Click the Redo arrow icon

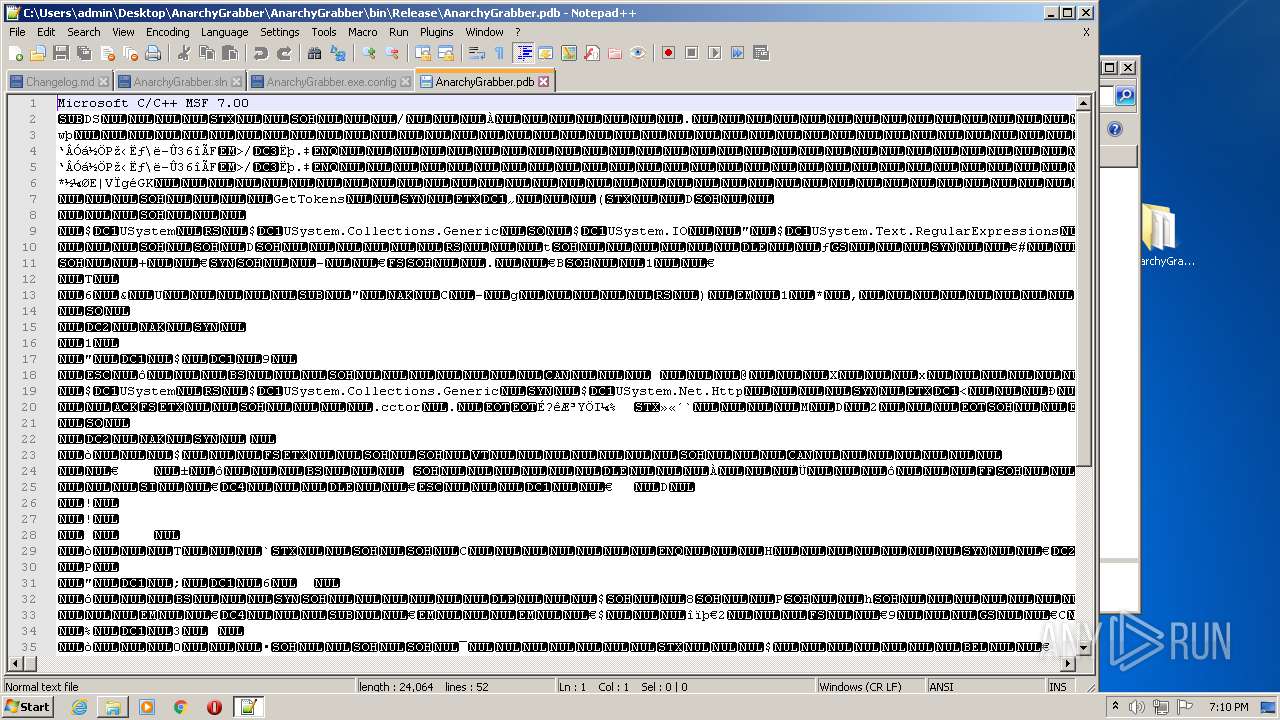click(284, 53)
